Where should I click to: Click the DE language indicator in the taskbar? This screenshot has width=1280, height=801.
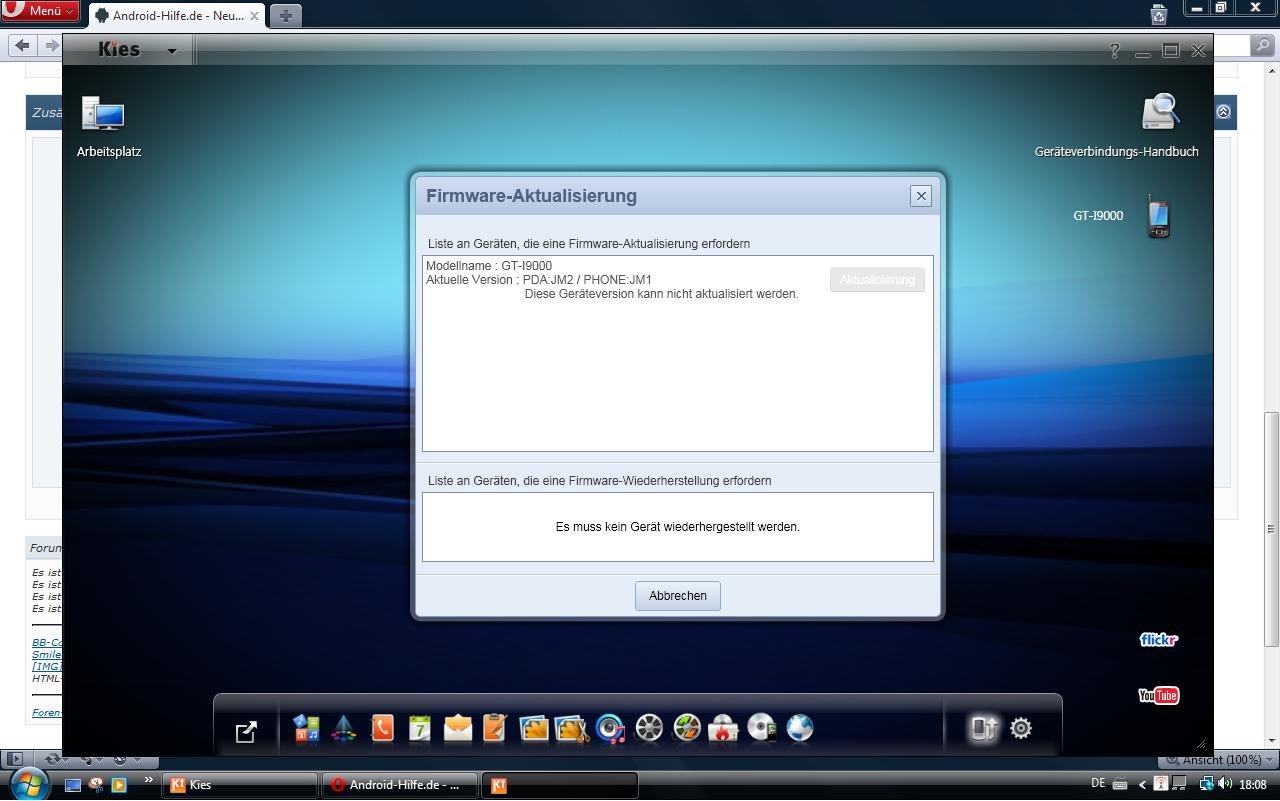coord(1098,784)
